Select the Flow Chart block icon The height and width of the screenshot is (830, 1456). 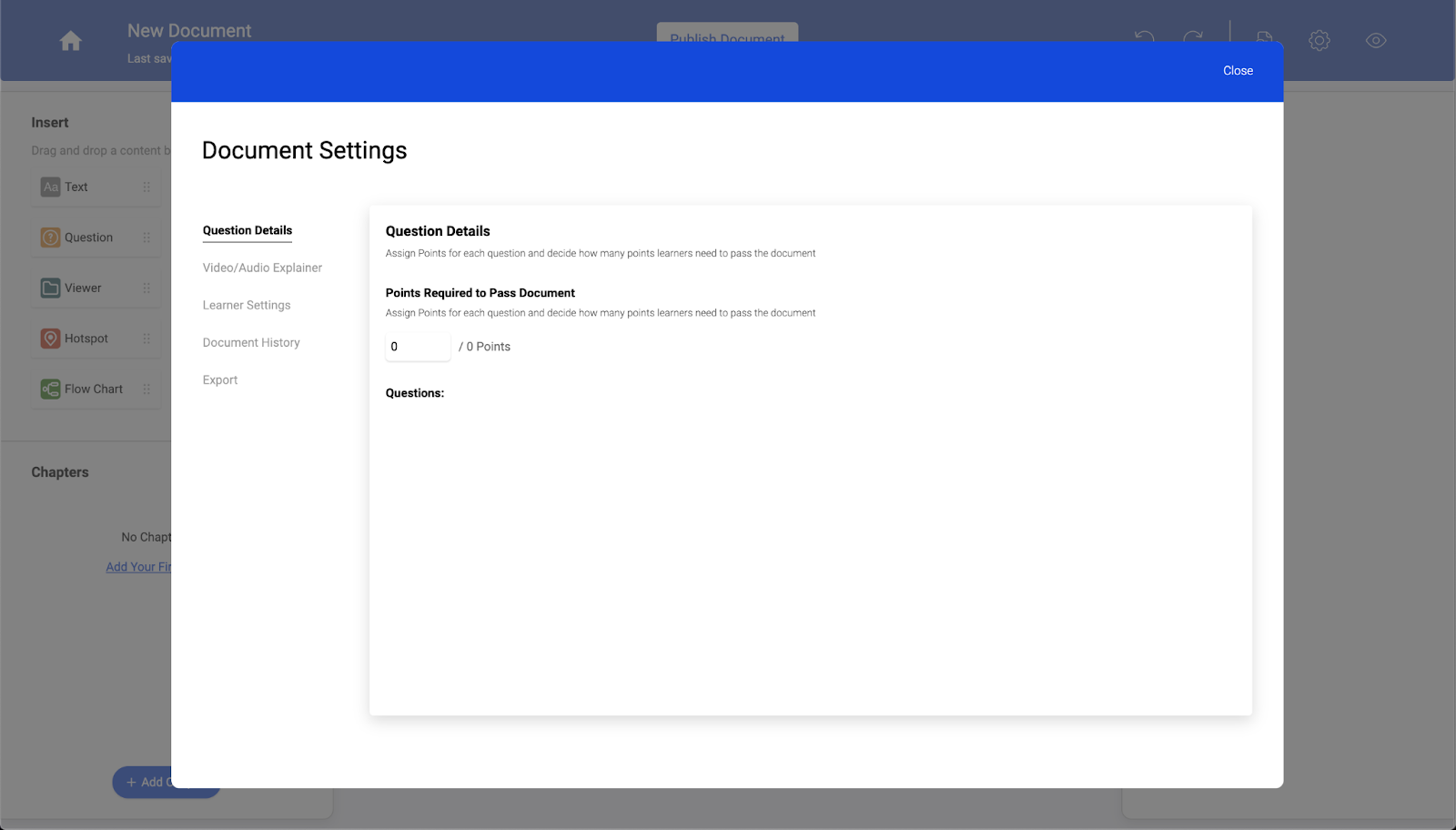tap(51, 390)
